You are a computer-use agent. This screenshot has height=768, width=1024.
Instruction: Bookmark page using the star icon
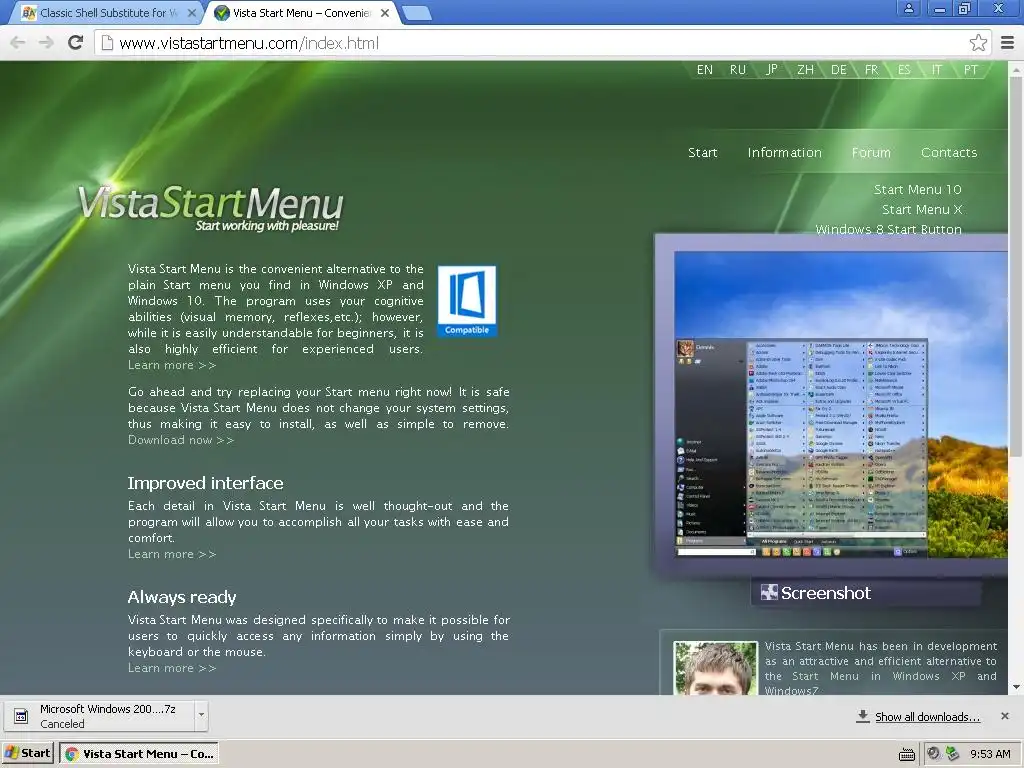click(978, 43)
